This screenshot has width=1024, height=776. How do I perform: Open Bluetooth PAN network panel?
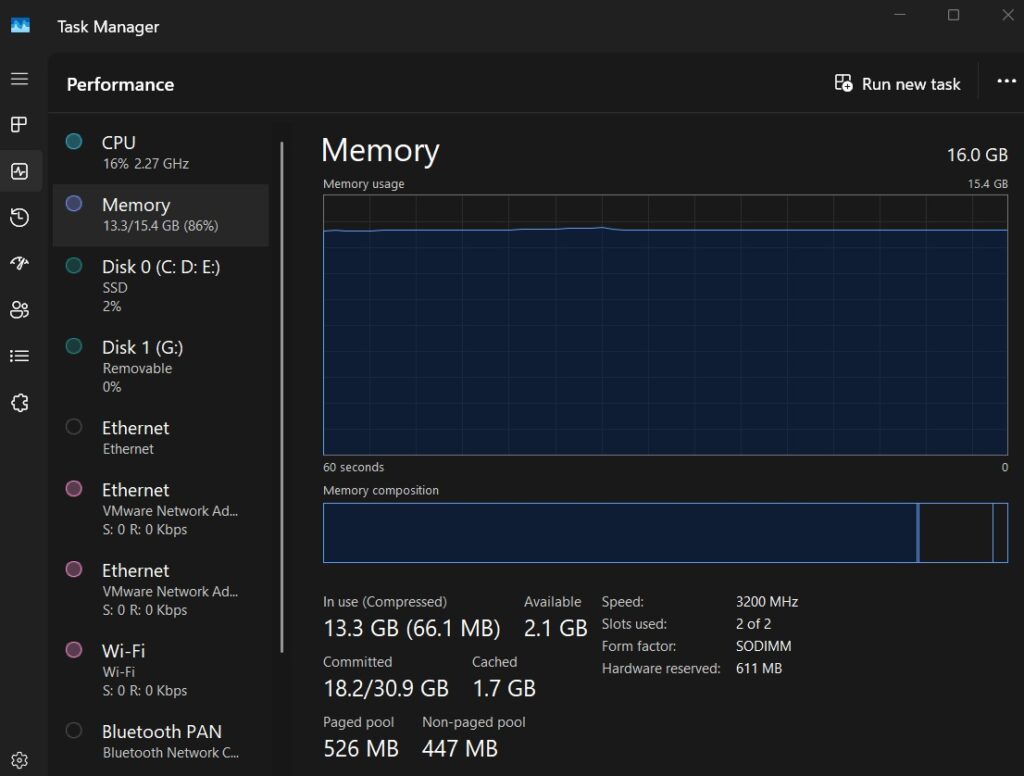(160, 740)
